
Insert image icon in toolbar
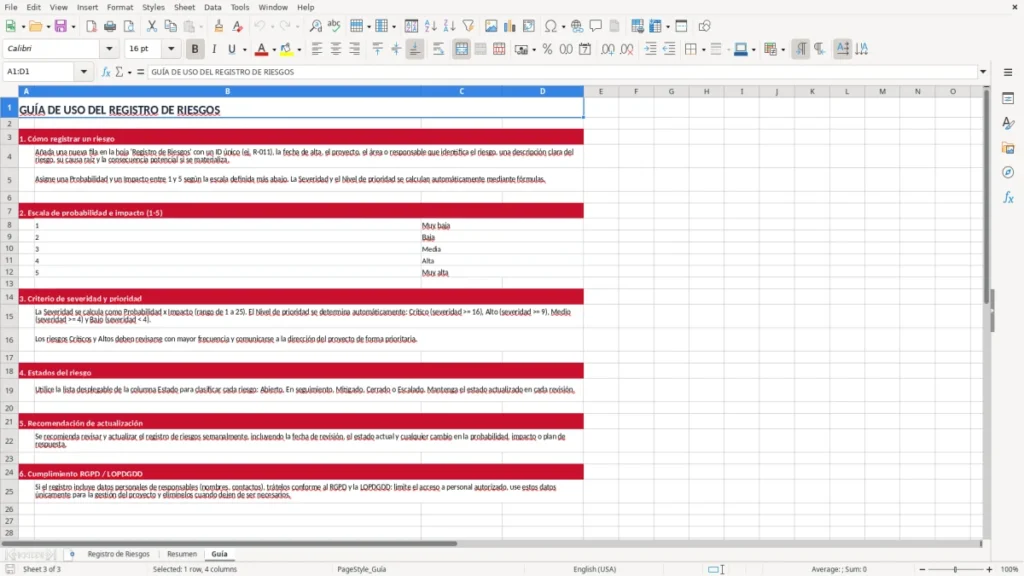491,26
